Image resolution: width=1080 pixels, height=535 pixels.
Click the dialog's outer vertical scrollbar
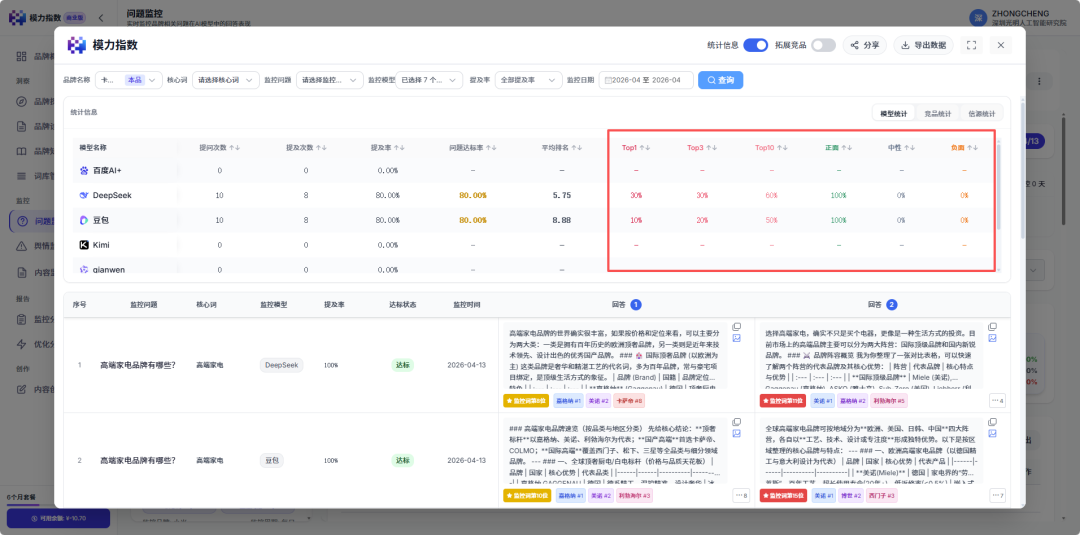pos(1021,169)
